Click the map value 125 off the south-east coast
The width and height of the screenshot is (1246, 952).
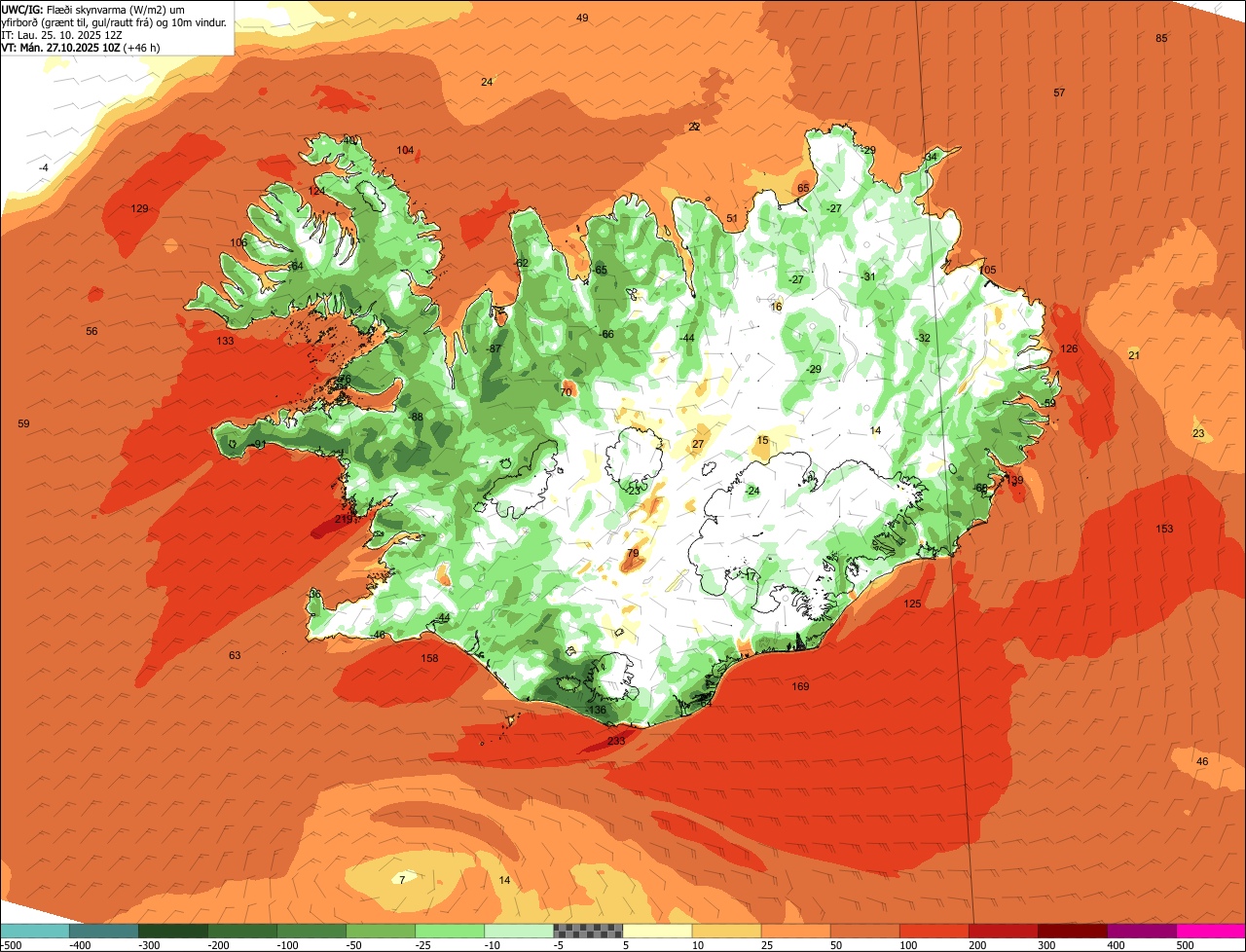coord(912,604)
